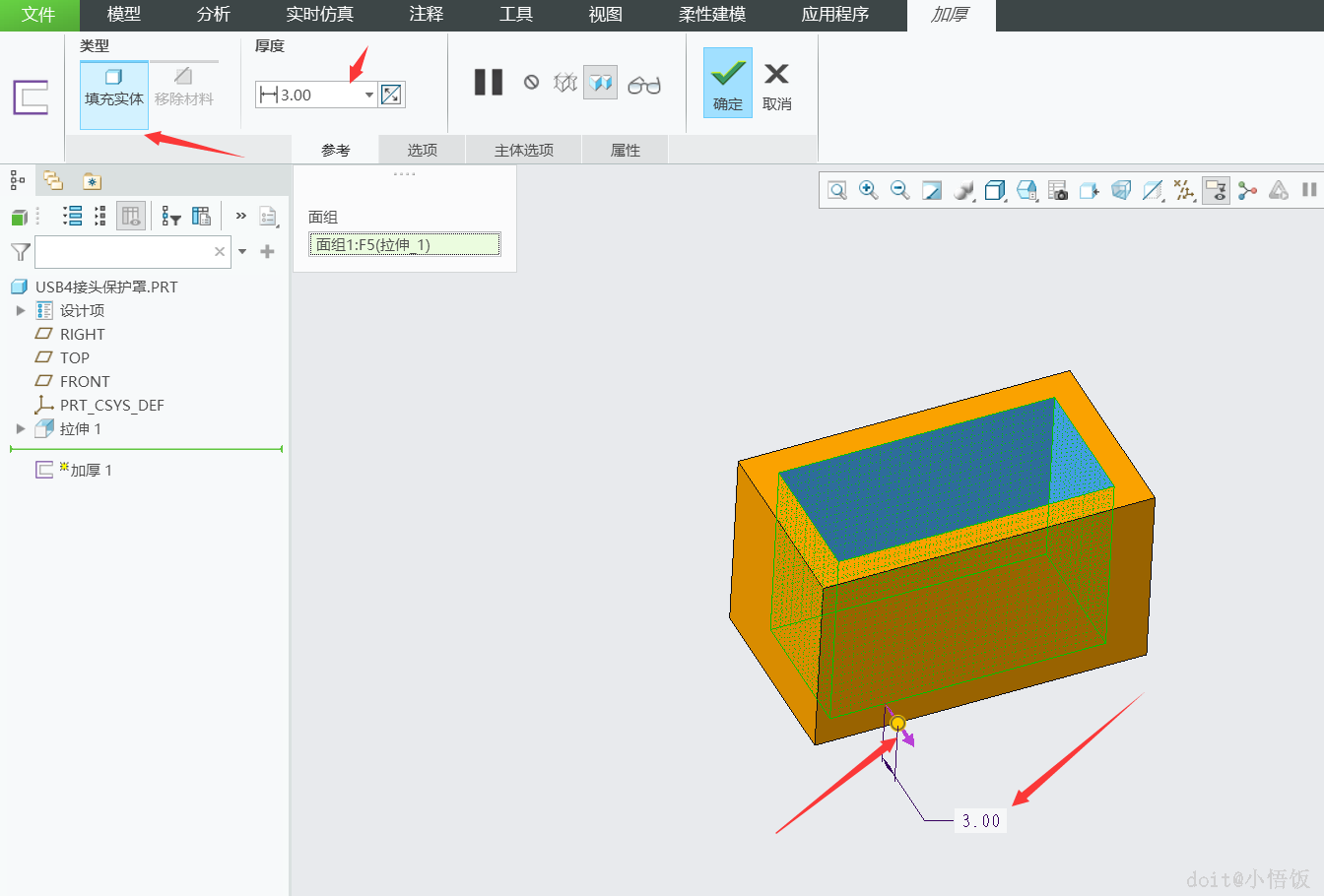Click the flip thickness direction icon
This screenshot has height=896, width=1324.
[391, 95]
